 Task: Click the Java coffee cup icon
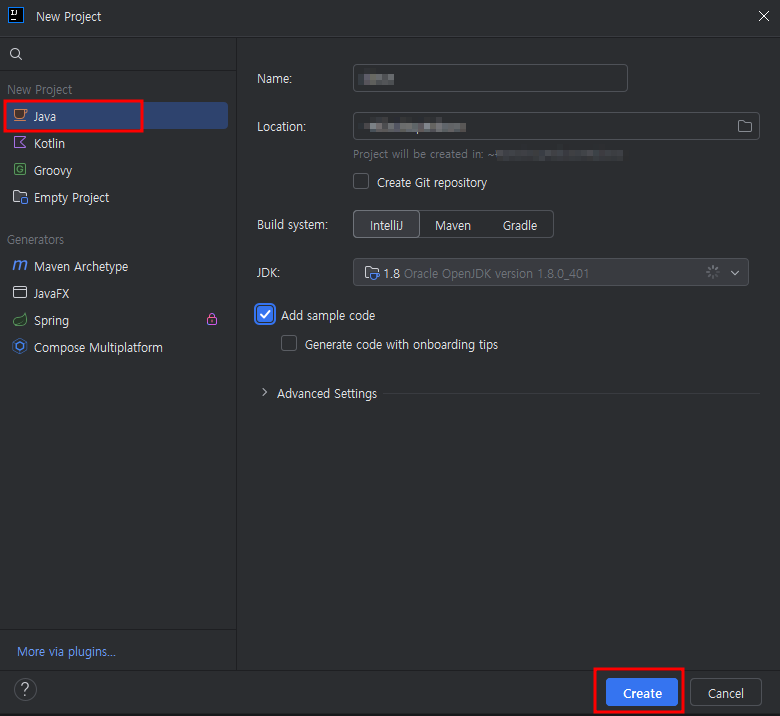coord(20,115)
